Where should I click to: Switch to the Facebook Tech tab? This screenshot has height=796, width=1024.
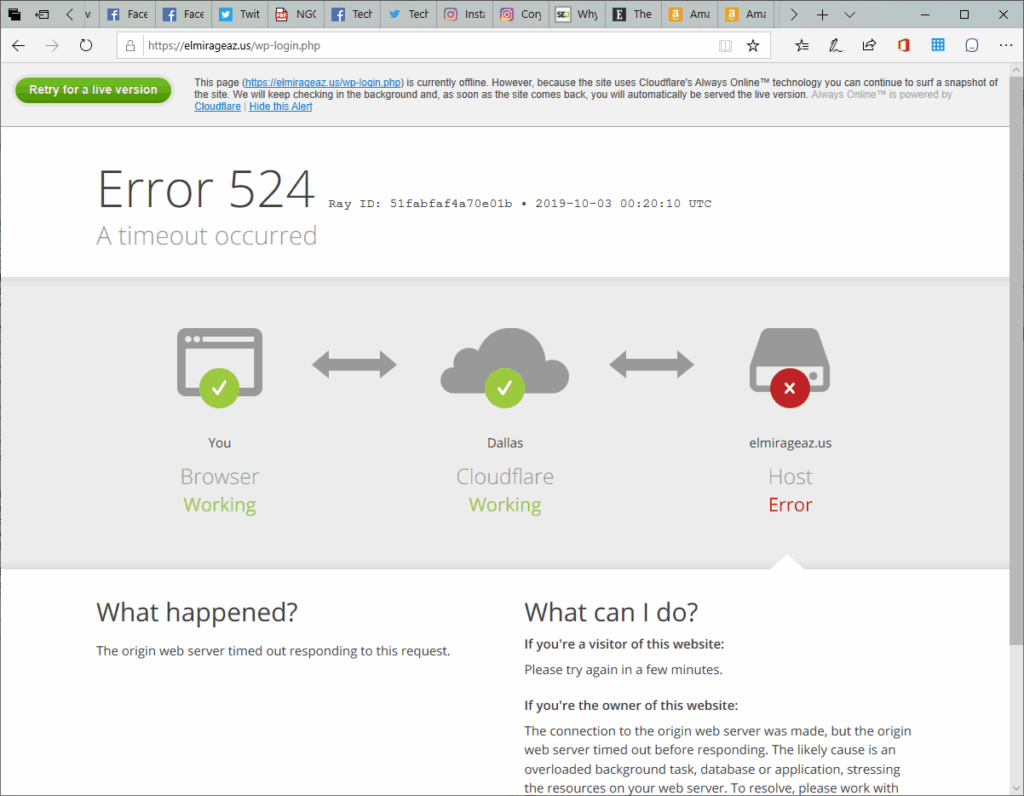coord(352,14)
